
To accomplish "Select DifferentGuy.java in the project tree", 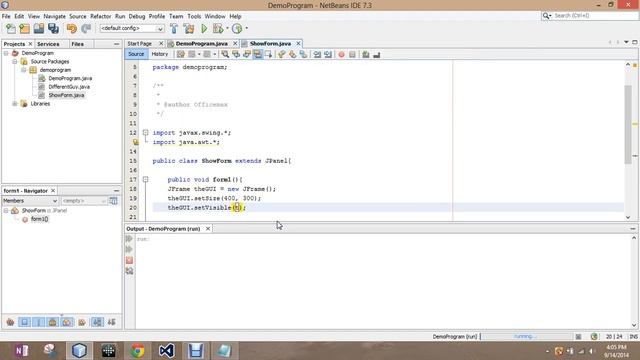I will click(x=69, y=87).
